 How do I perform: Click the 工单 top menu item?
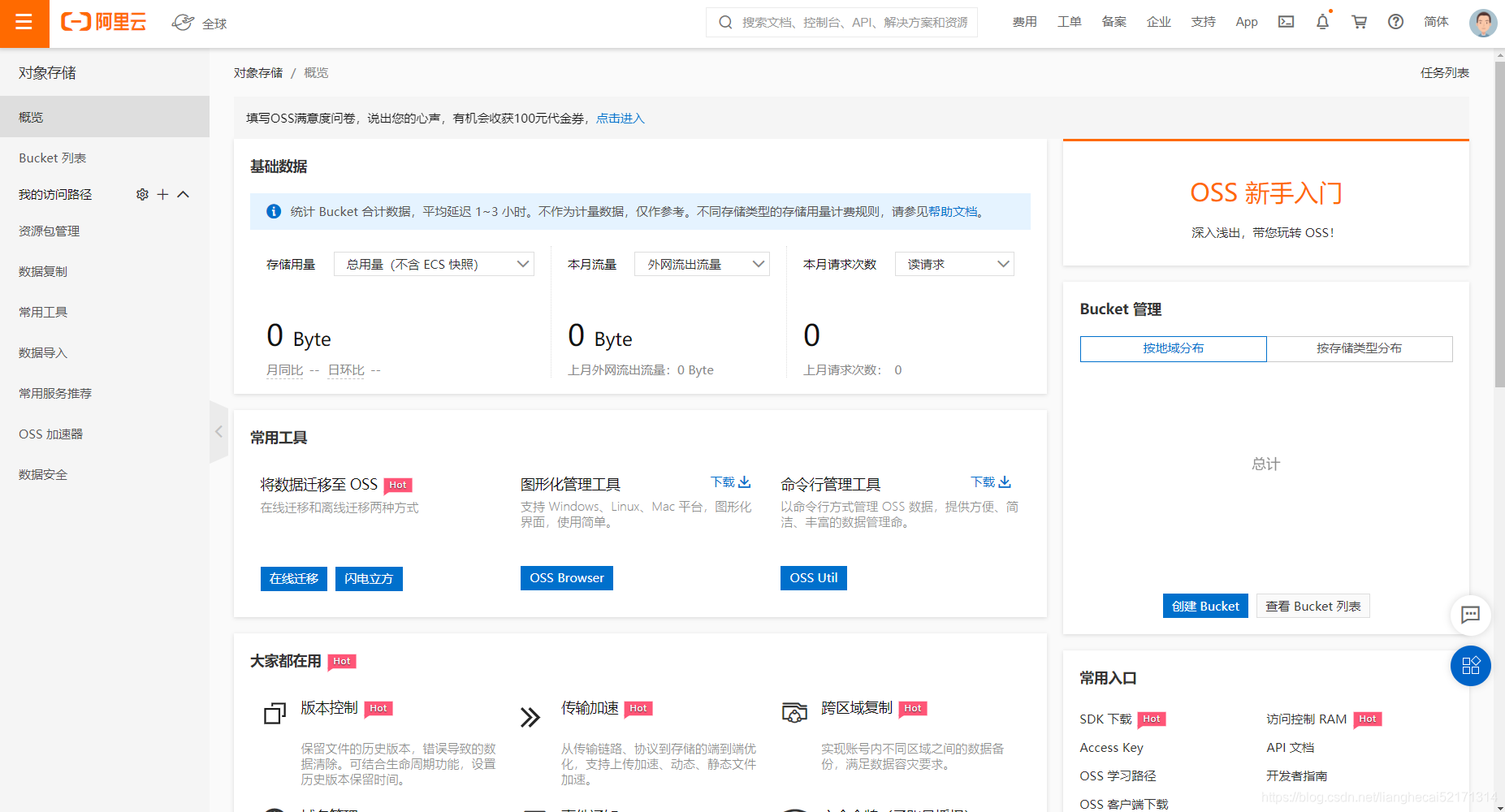1070,22
